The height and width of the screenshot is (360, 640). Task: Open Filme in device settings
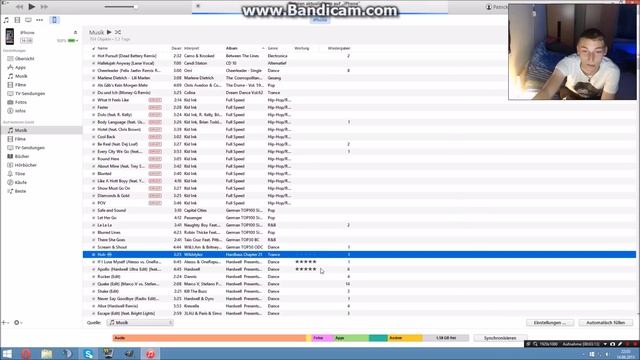20,85
